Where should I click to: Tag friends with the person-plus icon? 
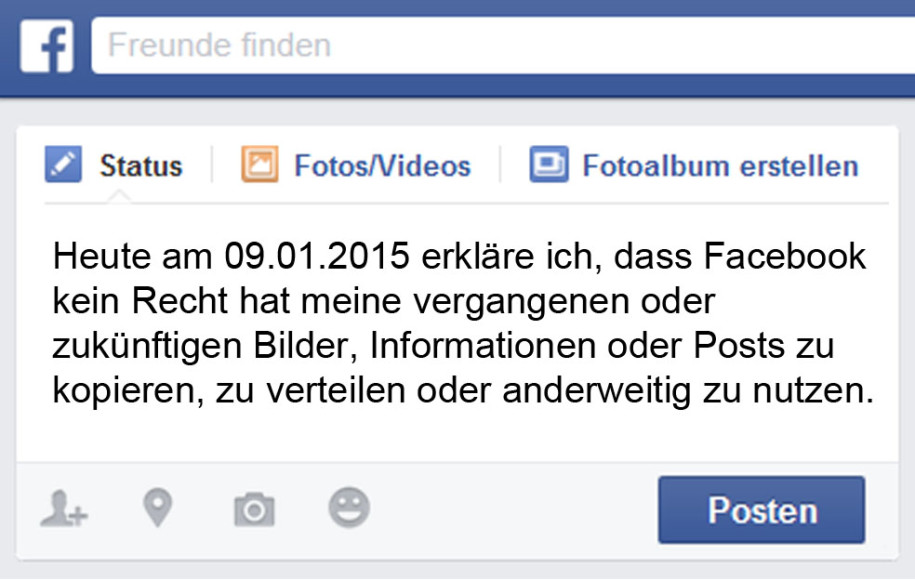tap(64, 508)
